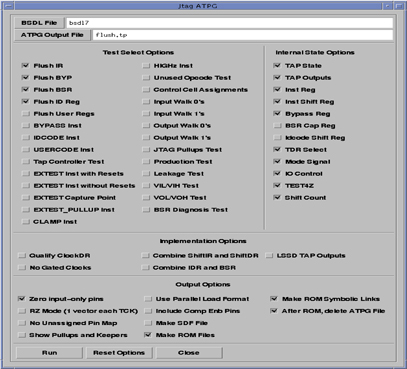Click the flush.tp output file field
407x369 pixels.
click(x=243, y=35)
